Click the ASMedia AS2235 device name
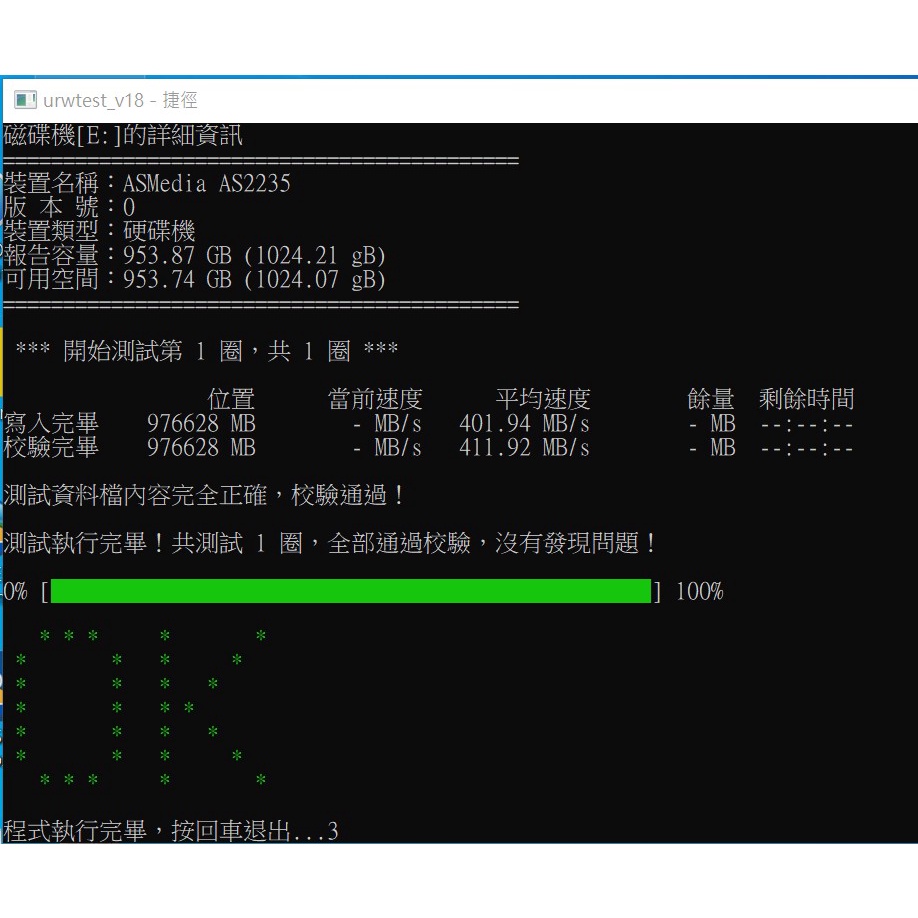The width and height of the screenshot is (918, 918). pyautogui.click(x=207, y=184)
